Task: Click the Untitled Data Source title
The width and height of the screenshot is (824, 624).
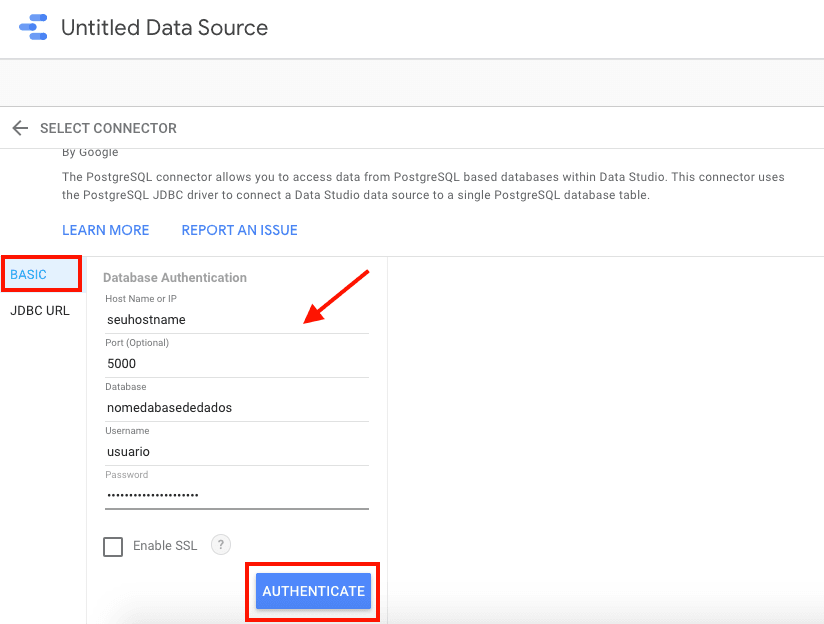Action: [x=164, y=28]
